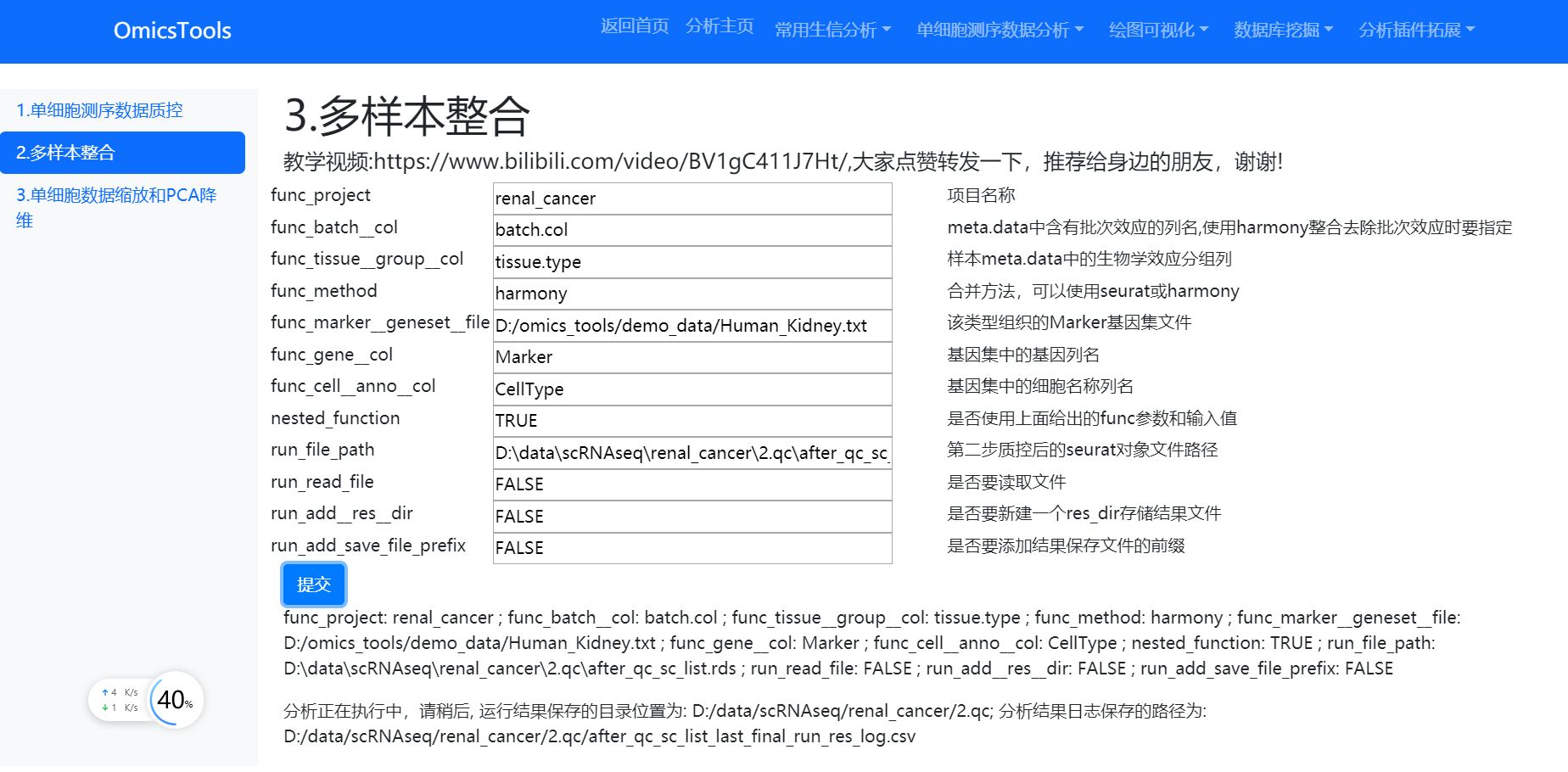Click the 第二步质控后的seurat对象文件路径 description

pyautogui.click(x=1083, y=450)
